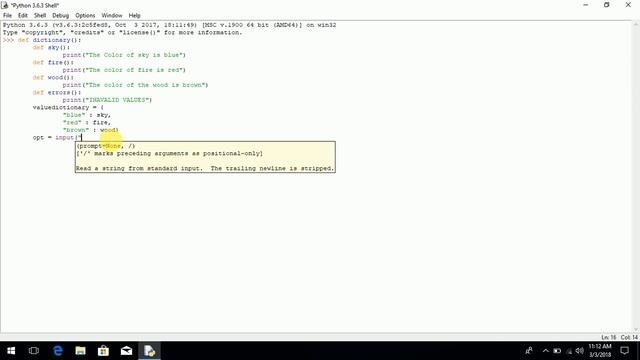Click the 'Read a string from standard input' tooltip line
The image size is (640, 360).
point(205,168)
